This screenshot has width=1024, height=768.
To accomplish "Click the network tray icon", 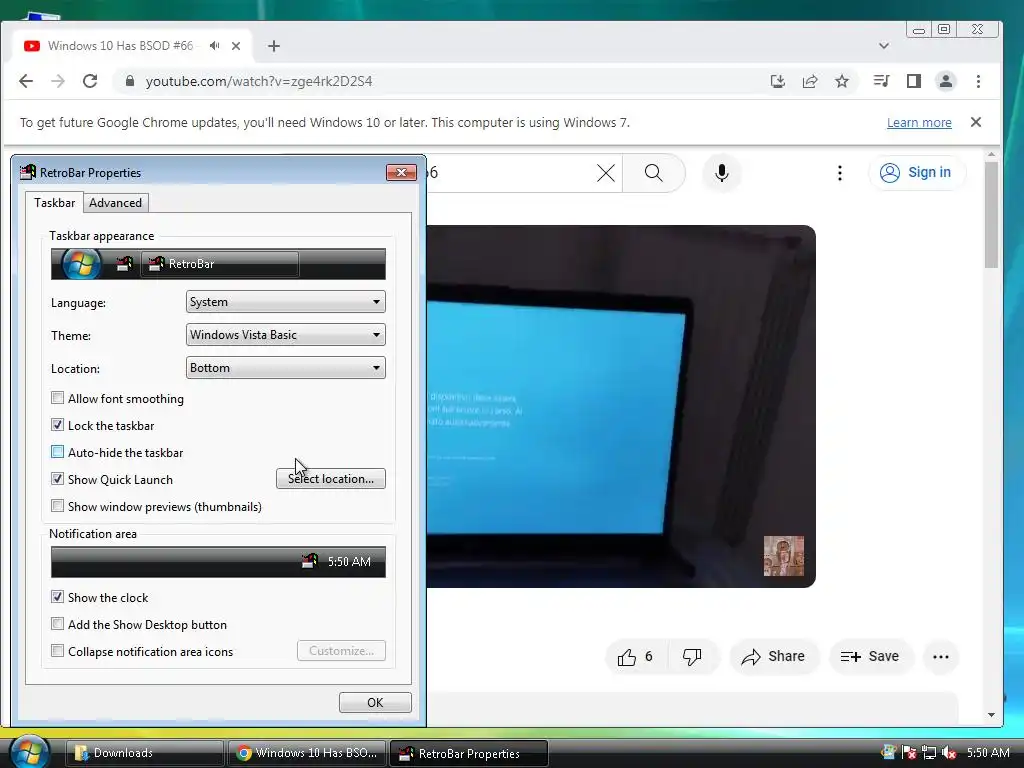I will point(929,753).
